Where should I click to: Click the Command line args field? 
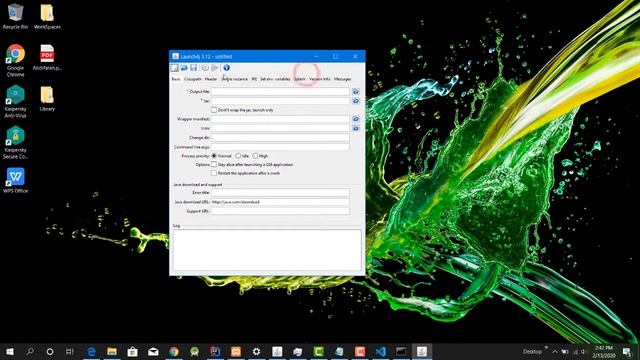[280, 147]
